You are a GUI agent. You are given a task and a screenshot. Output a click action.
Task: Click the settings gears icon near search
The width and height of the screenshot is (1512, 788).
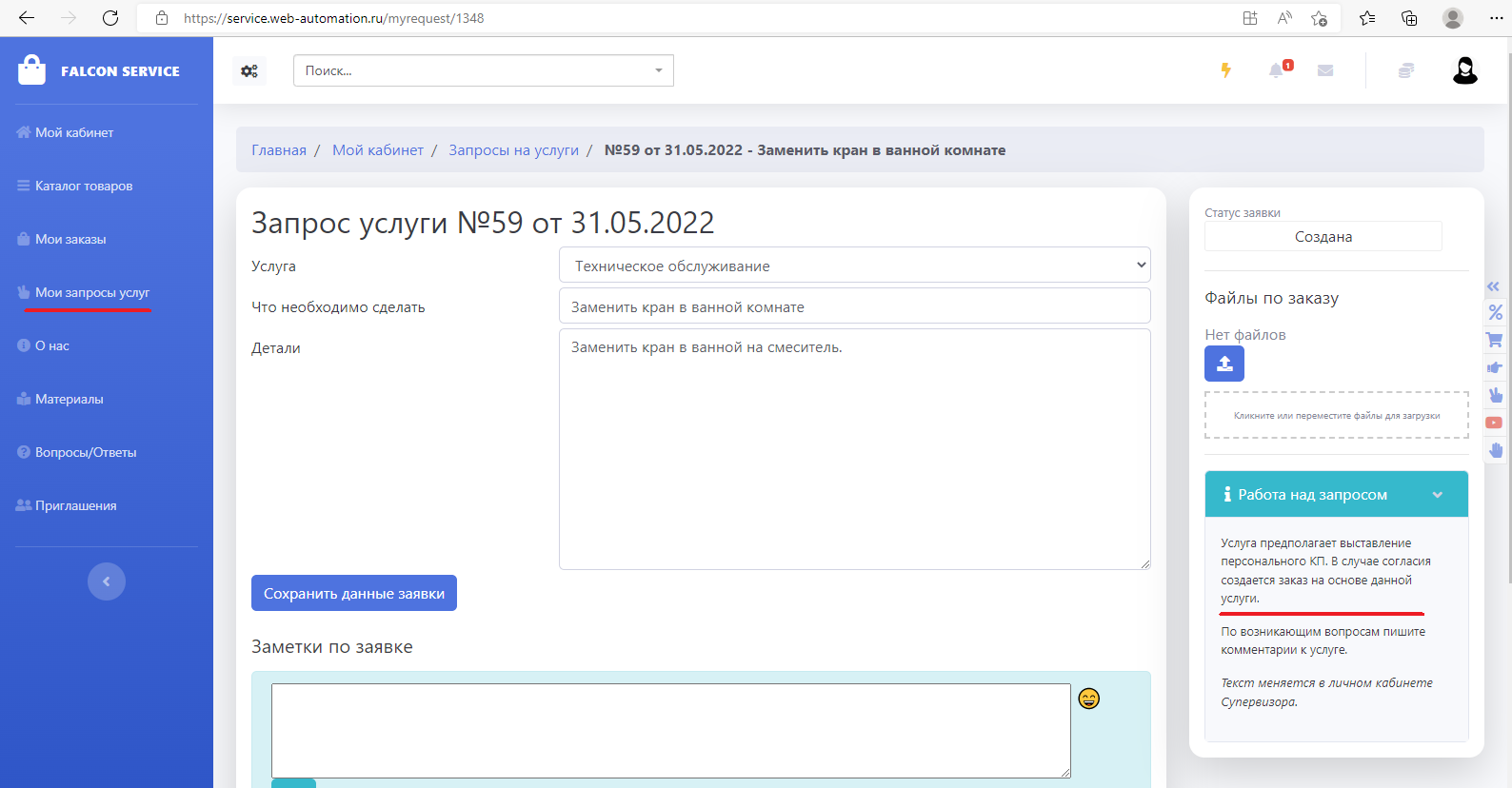(249, 71)
